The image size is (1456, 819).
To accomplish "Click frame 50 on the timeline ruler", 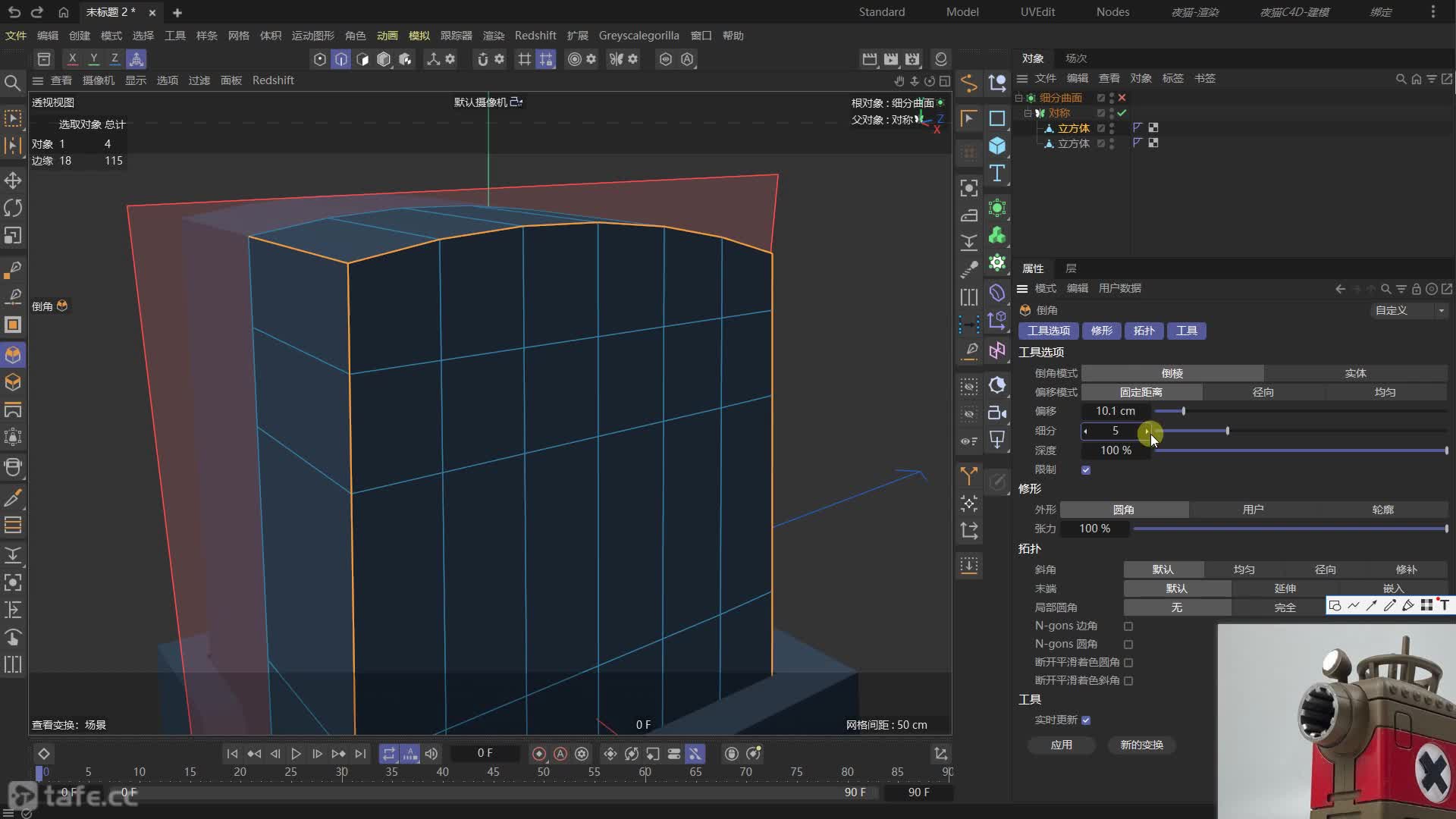I will 544,772.
